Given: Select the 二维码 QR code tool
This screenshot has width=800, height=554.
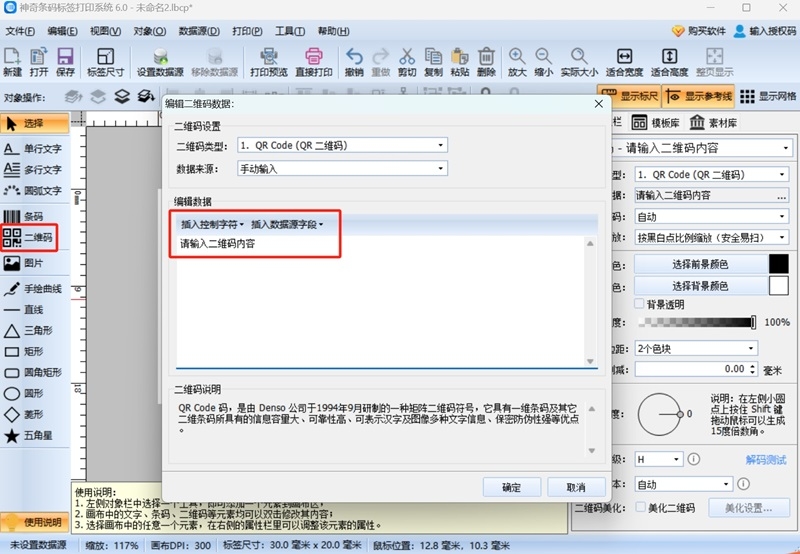Looking at the screenshot, I should coord(29,237).
